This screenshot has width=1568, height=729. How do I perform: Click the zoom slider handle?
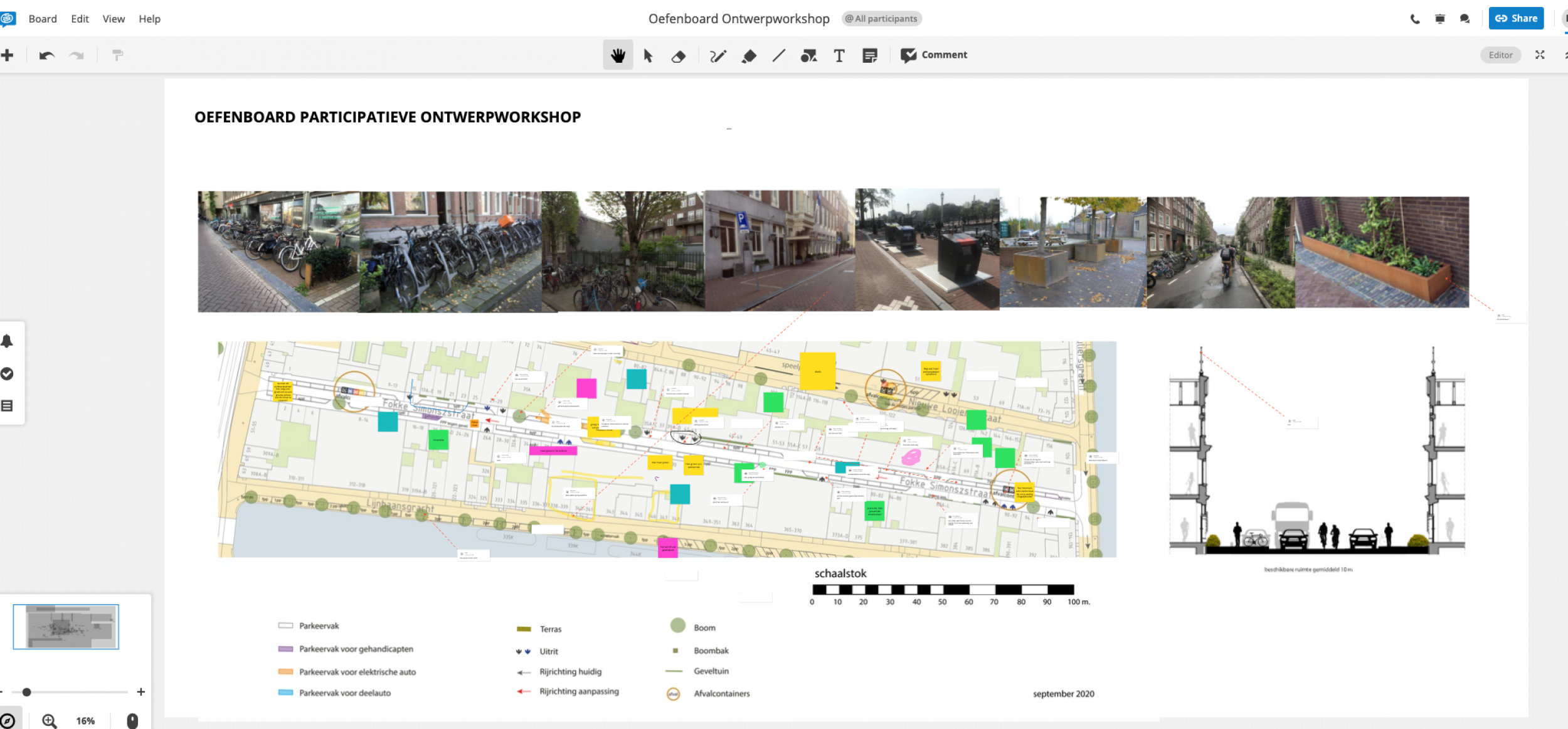pos(26,692)
